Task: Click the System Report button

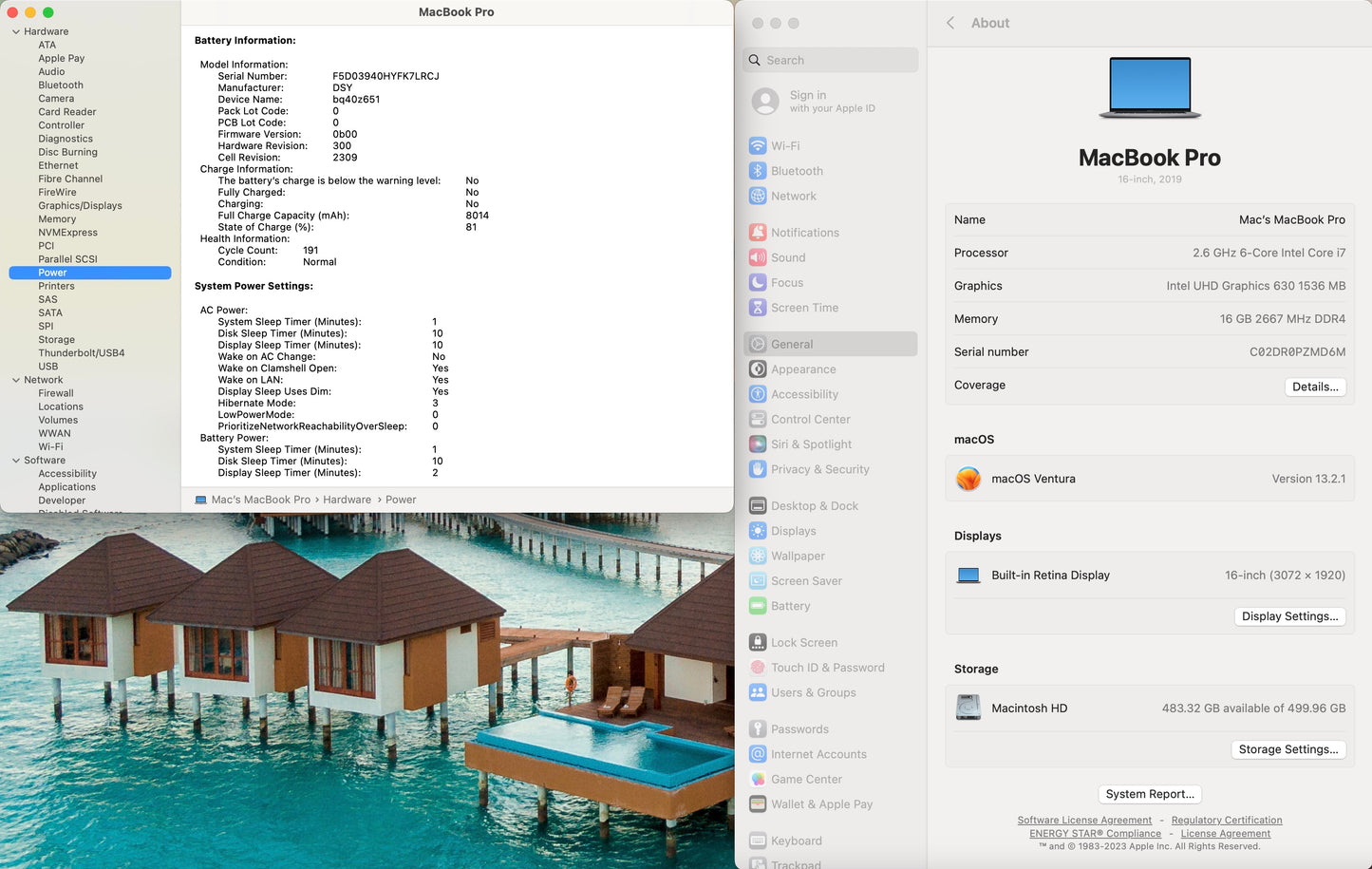Action: (x=1149, y=794)
